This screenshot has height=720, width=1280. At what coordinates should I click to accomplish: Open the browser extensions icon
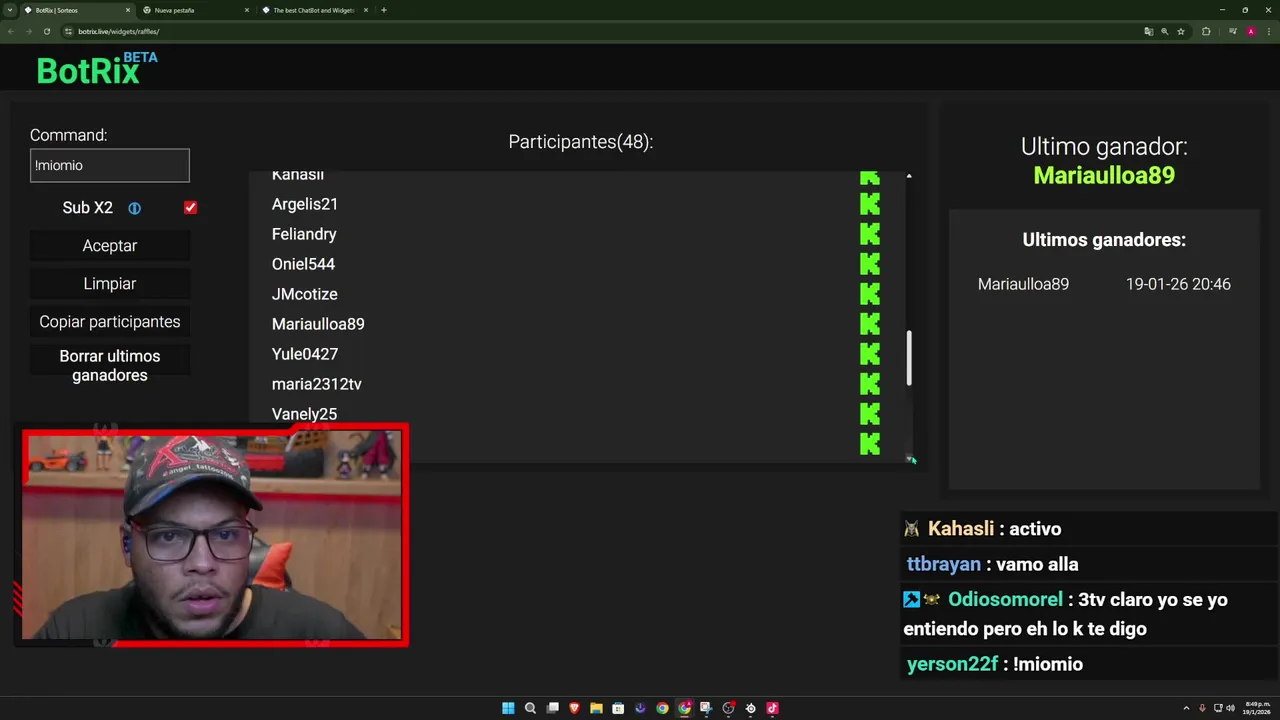[1206, 31]
